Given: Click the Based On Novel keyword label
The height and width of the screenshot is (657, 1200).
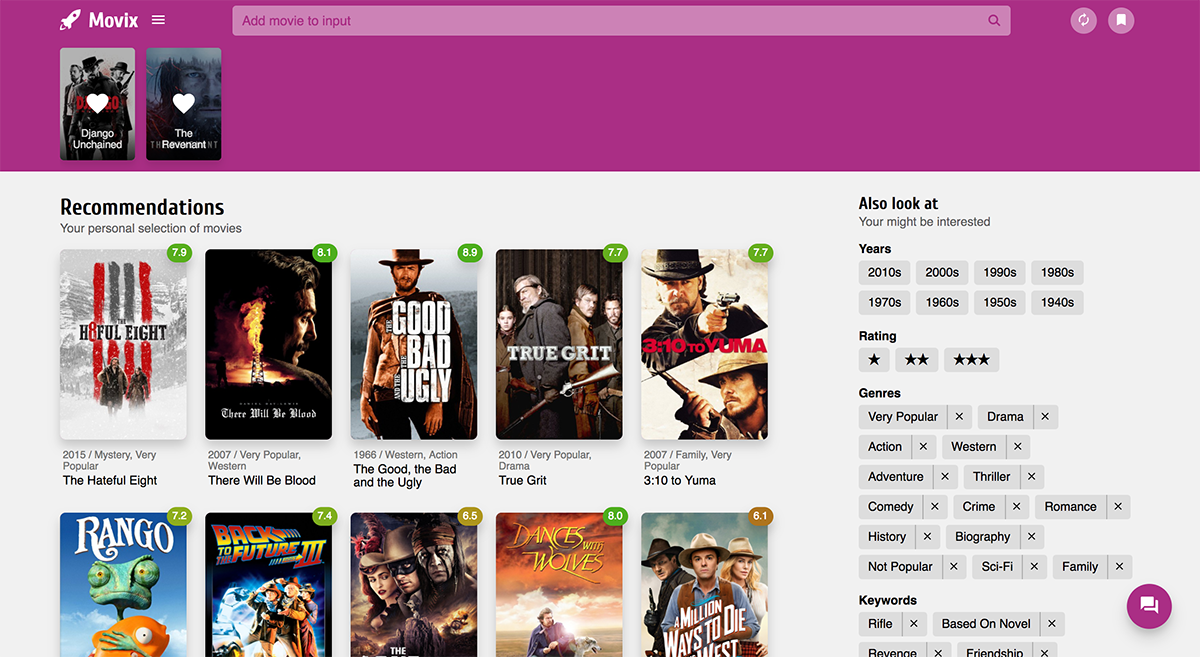Looking at the screenshot, I should point(986,624).
